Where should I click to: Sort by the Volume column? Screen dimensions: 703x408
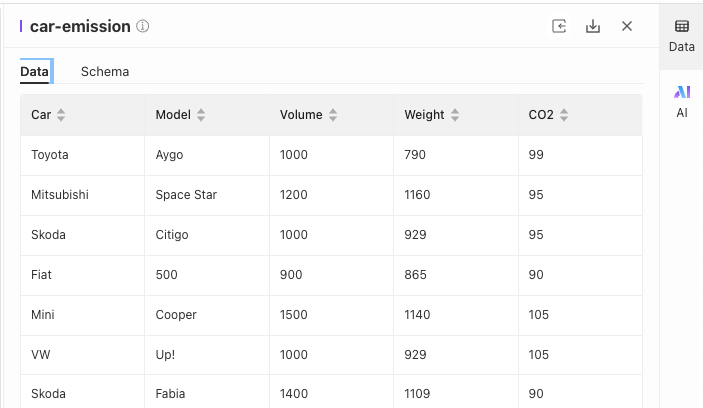[x=333, y=115]
